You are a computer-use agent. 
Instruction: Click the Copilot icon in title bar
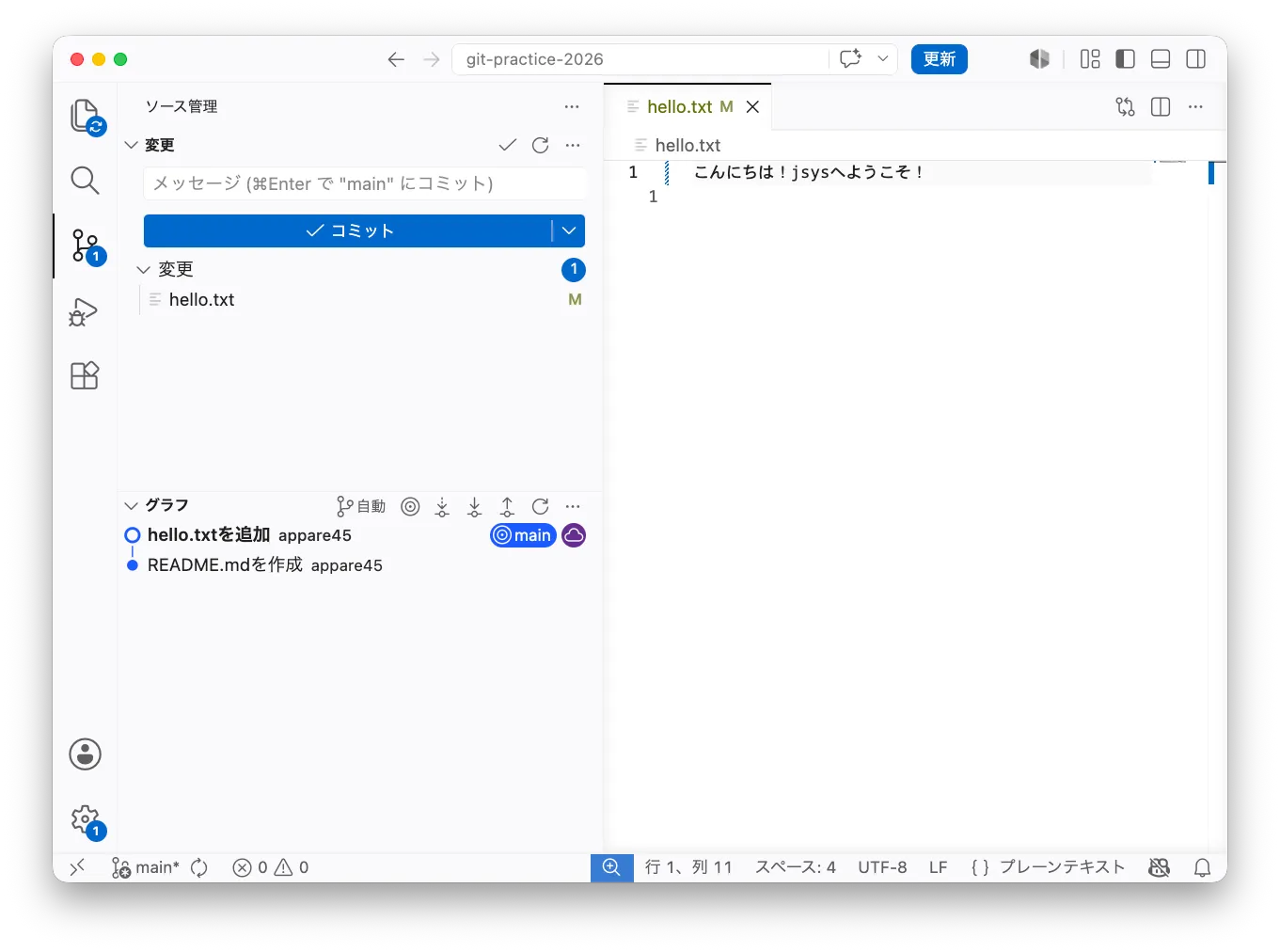[1039, 59]
